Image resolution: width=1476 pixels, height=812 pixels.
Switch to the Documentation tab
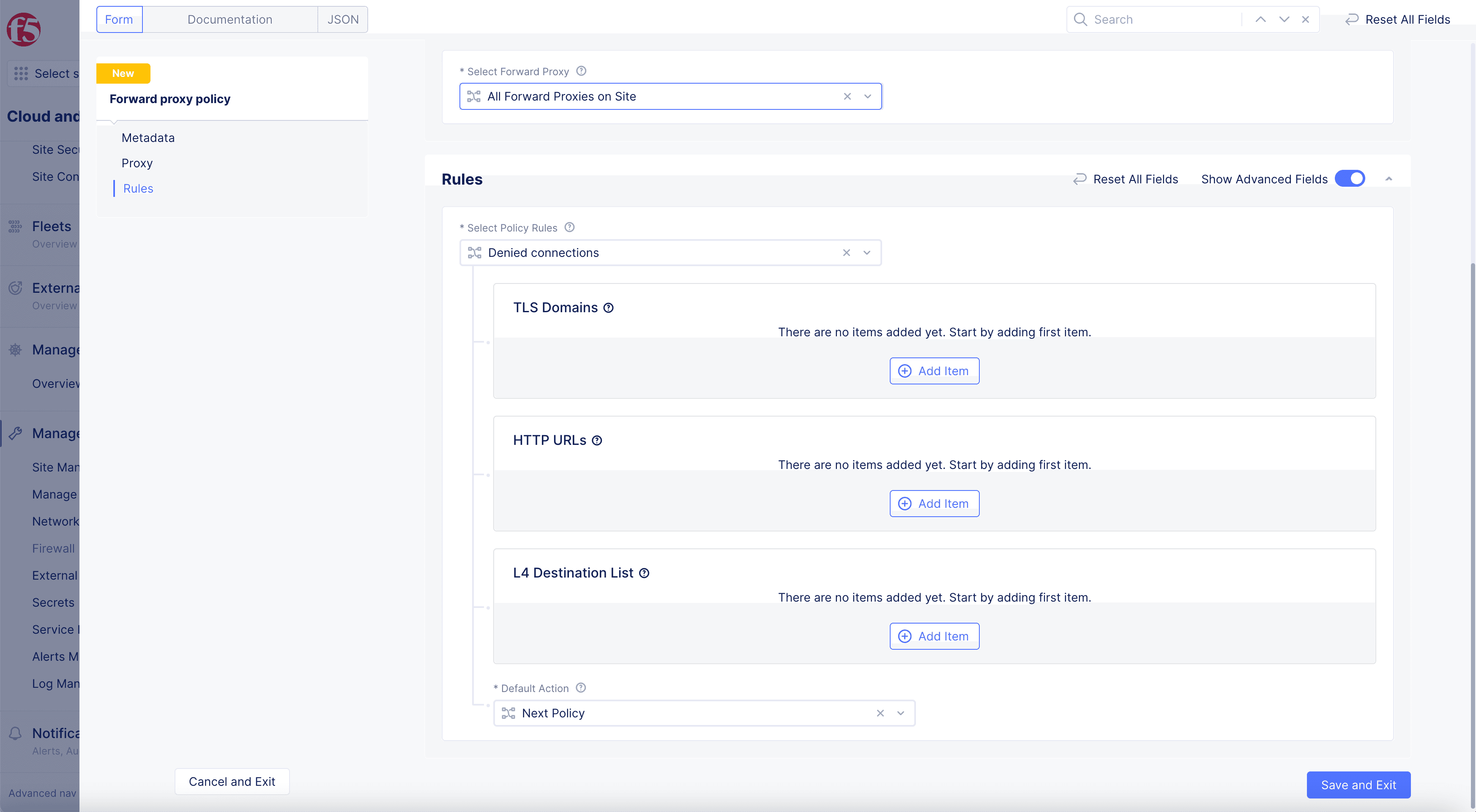pos(229,19)
